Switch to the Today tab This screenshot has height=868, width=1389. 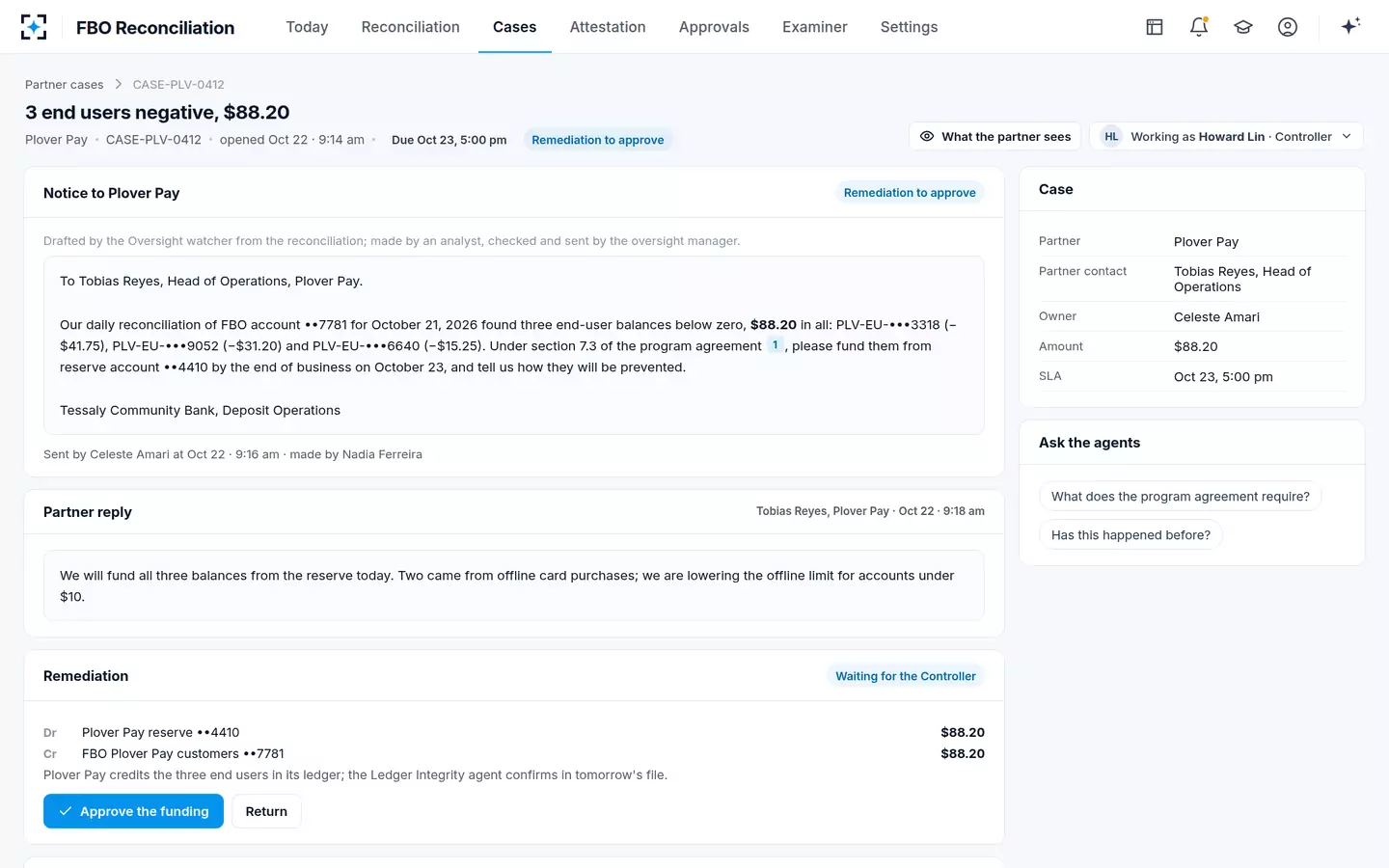[307, 27]
